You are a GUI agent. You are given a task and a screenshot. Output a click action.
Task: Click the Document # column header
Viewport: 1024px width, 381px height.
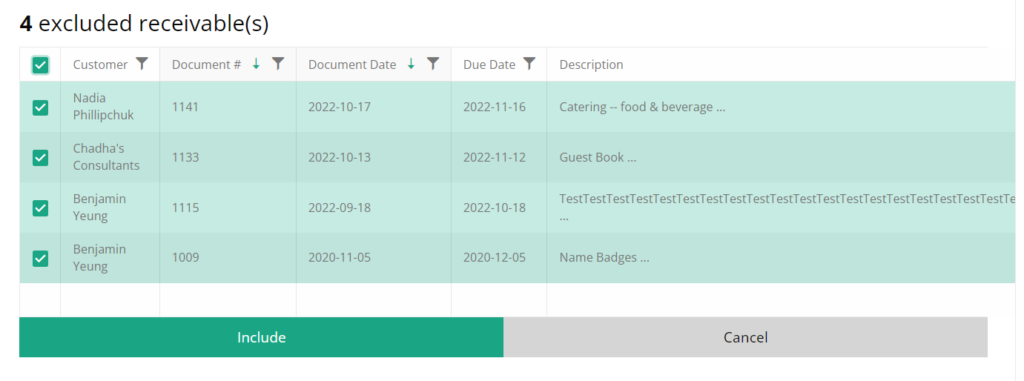coord(206,65)
